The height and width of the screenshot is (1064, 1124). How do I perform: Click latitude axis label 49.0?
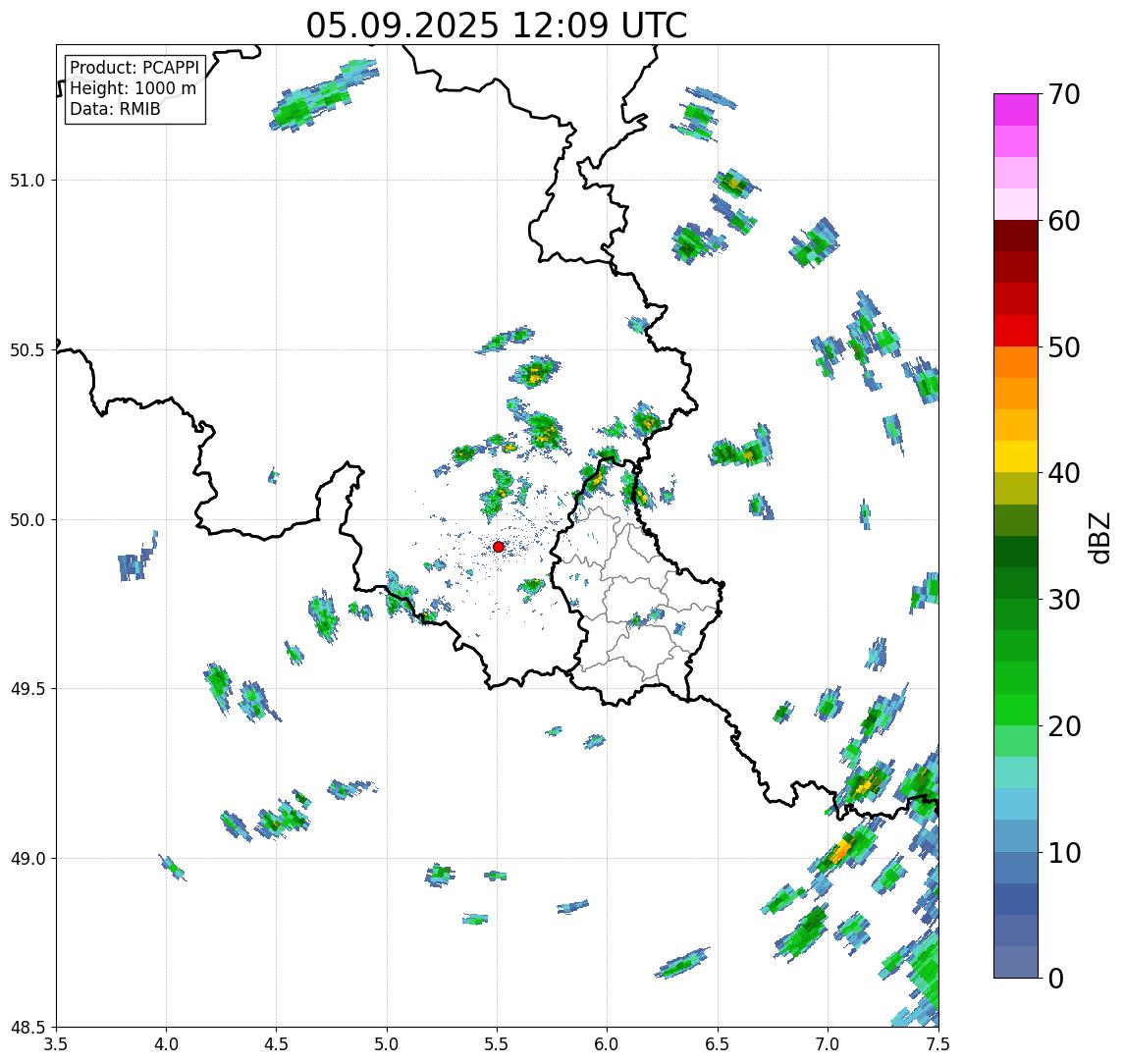coord(27,858)
